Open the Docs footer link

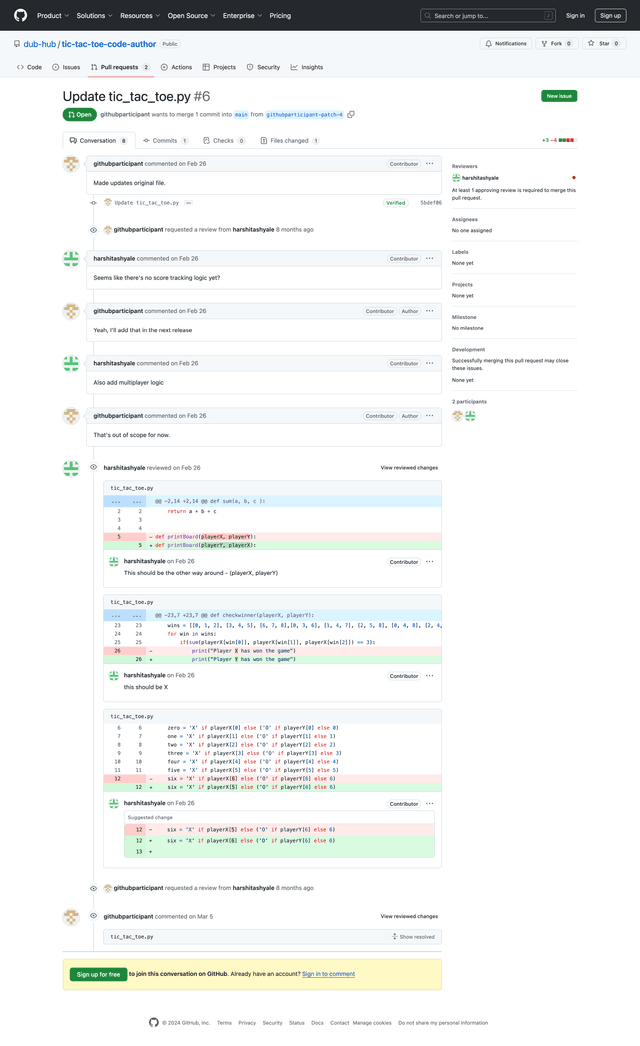(x=317, y=1023)
